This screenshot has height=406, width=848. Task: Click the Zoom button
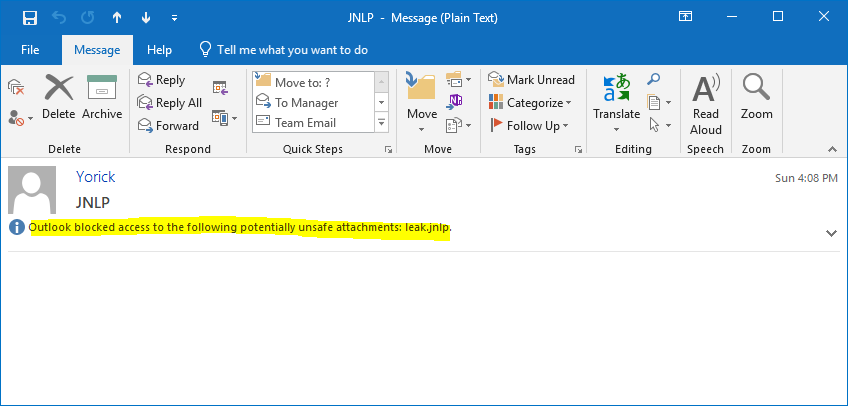tap(756, 97)
